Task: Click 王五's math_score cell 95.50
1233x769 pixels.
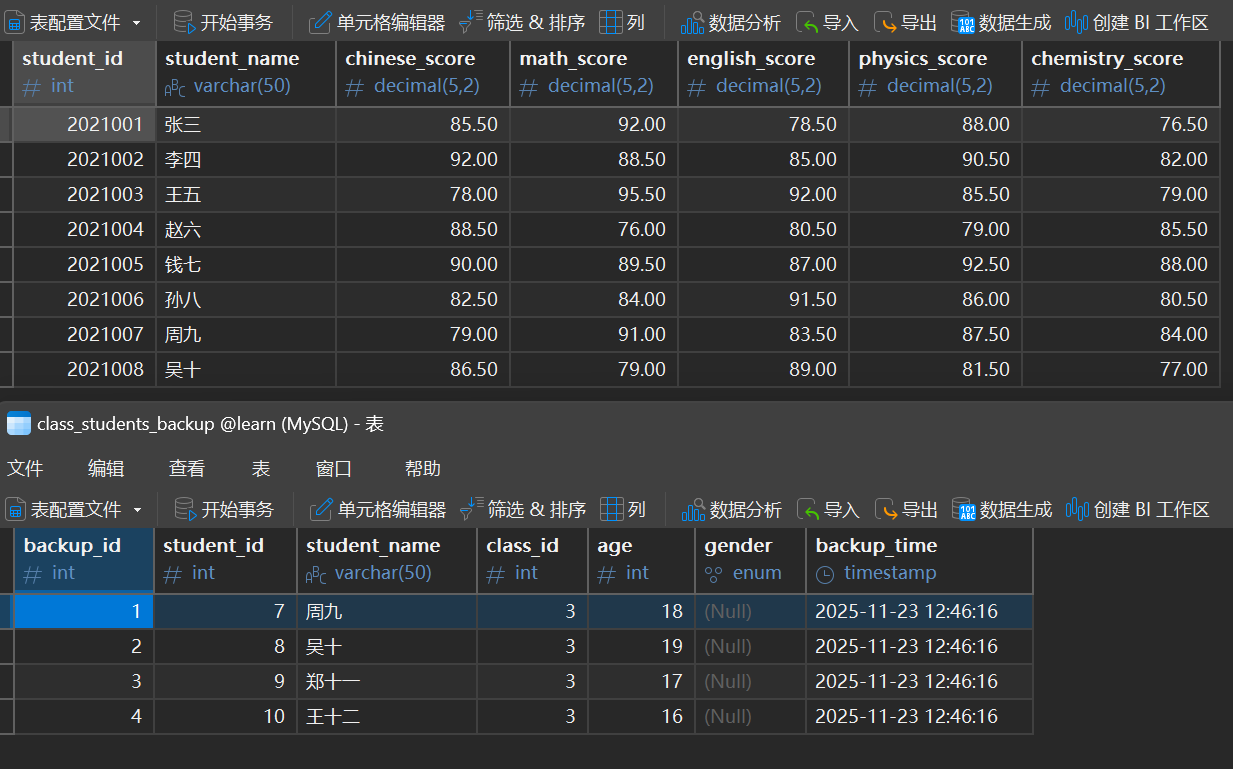Action: point(594,195)
